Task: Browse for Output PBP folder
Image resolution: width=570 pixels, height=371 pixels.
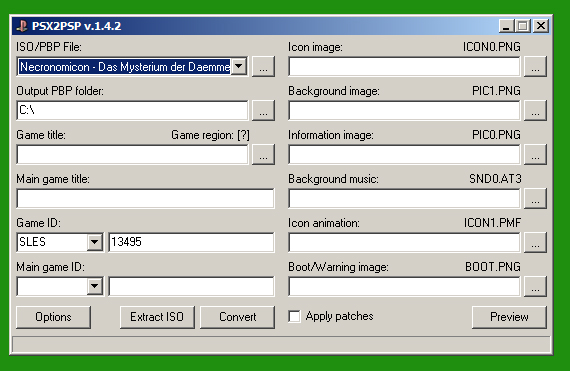Action: [x=263, y=110]
